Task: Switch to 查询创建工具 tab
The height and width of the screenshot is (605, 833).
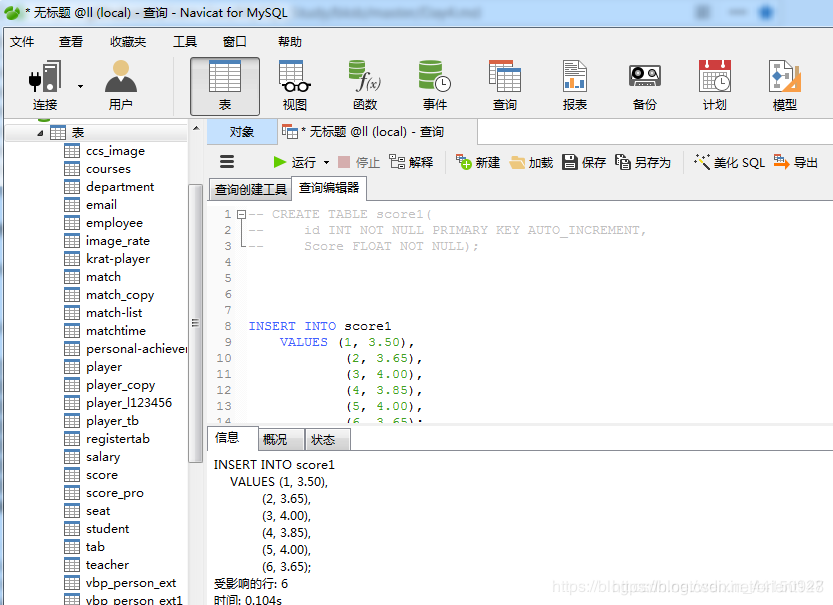Action: pyautogui.click(x=250, y=190)
